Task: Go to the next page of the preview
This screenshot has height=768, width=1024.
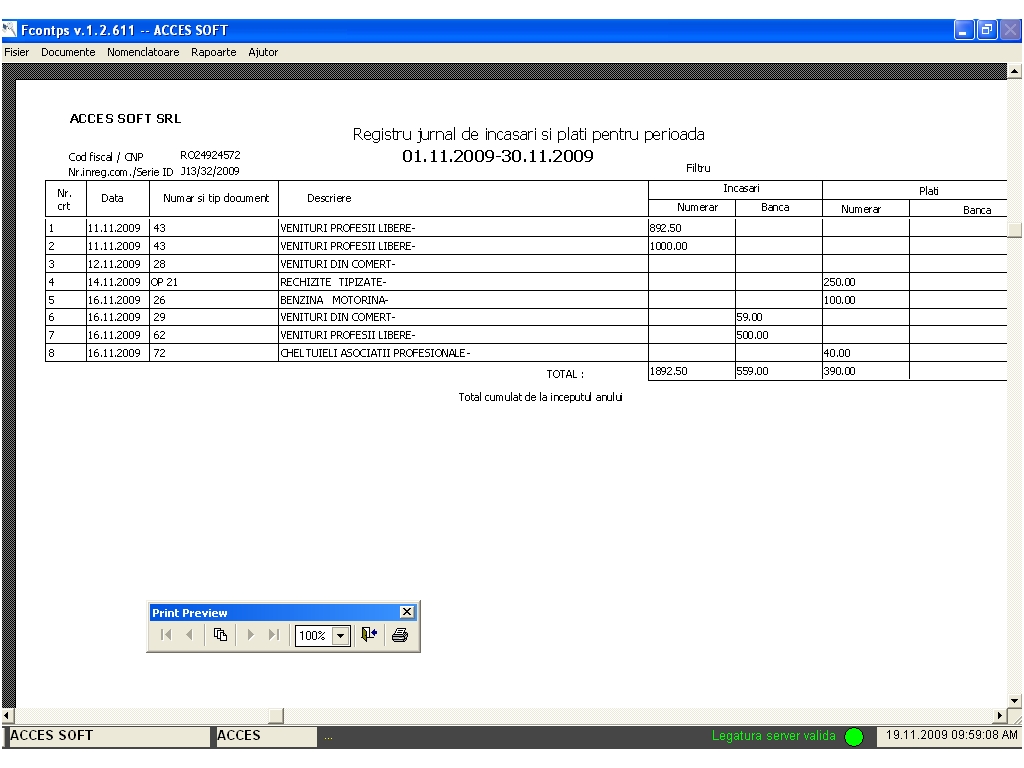Action: click(251, 635)
